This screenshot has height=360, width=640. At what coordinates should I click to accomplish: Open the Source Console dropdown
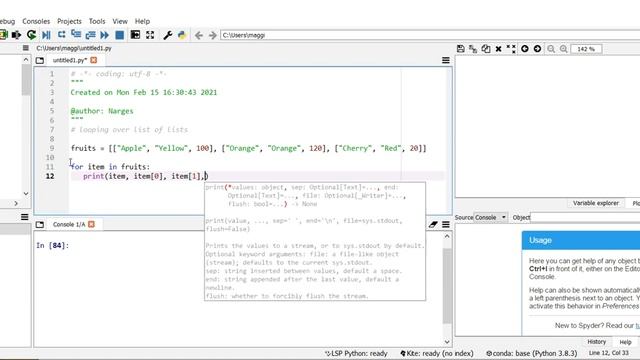(490, 218)
